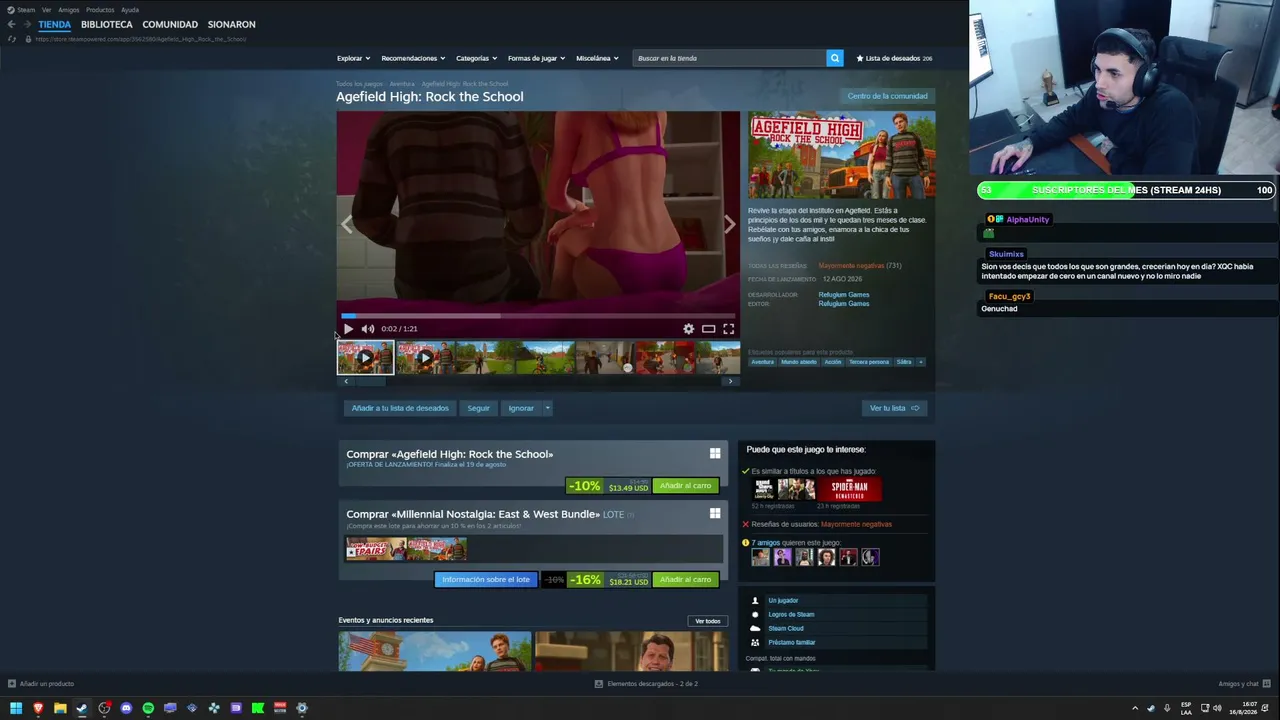Add Agefield High to cart
The width and height of the screenshot is (1280, 720).
click(x=686, y=486)
